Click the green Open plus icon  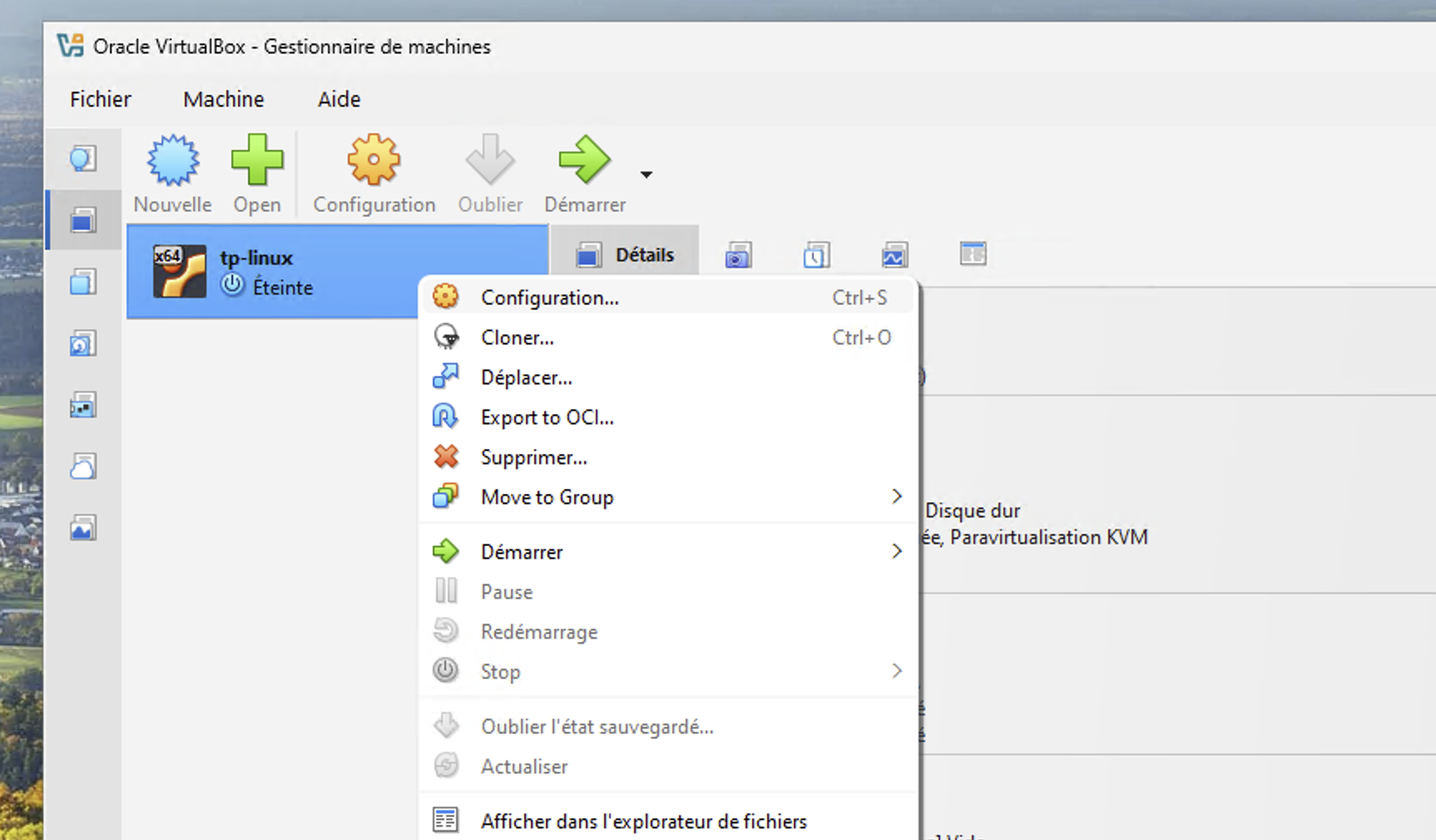[256, 160]
